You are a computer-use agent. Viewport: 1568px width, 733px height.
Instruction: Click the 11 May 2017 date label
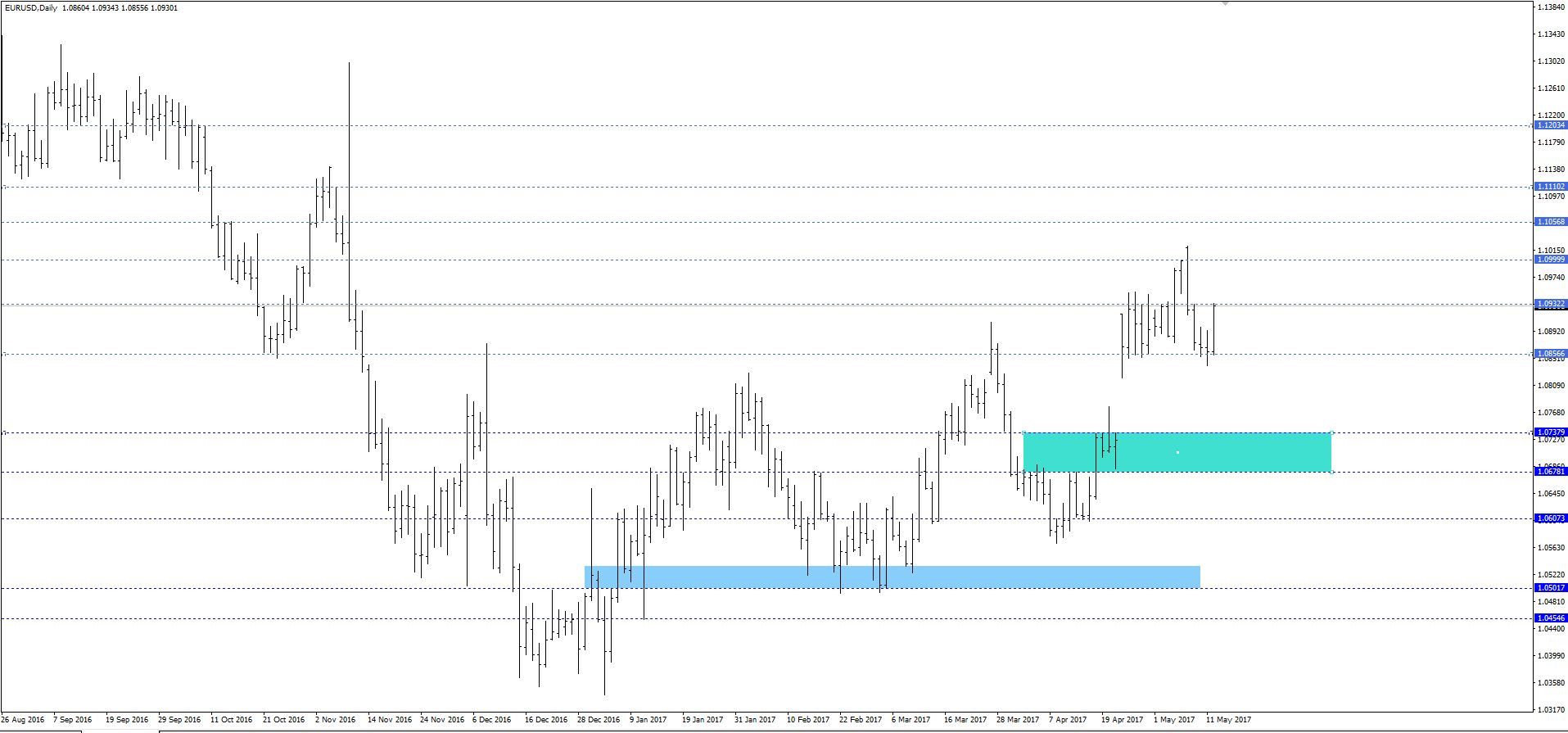coord(1228,720)
